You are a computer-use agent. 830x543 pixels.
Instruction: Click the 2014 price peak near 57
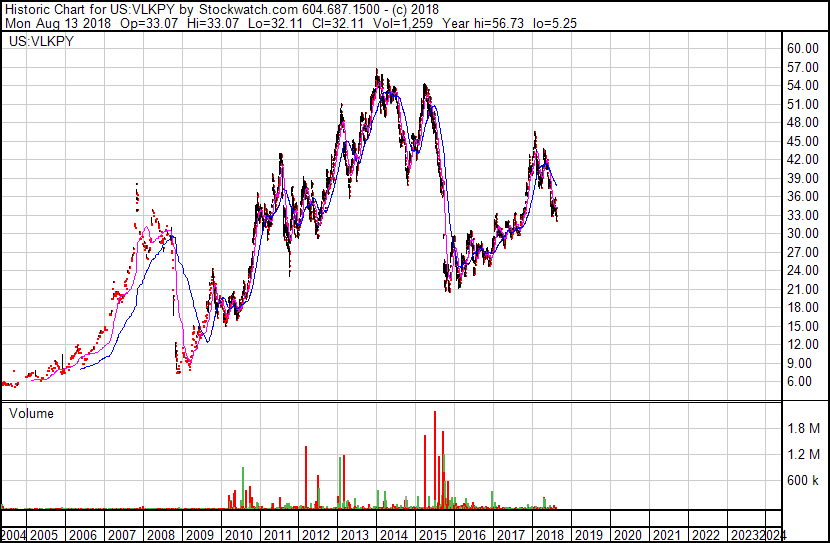click(377, 74)
